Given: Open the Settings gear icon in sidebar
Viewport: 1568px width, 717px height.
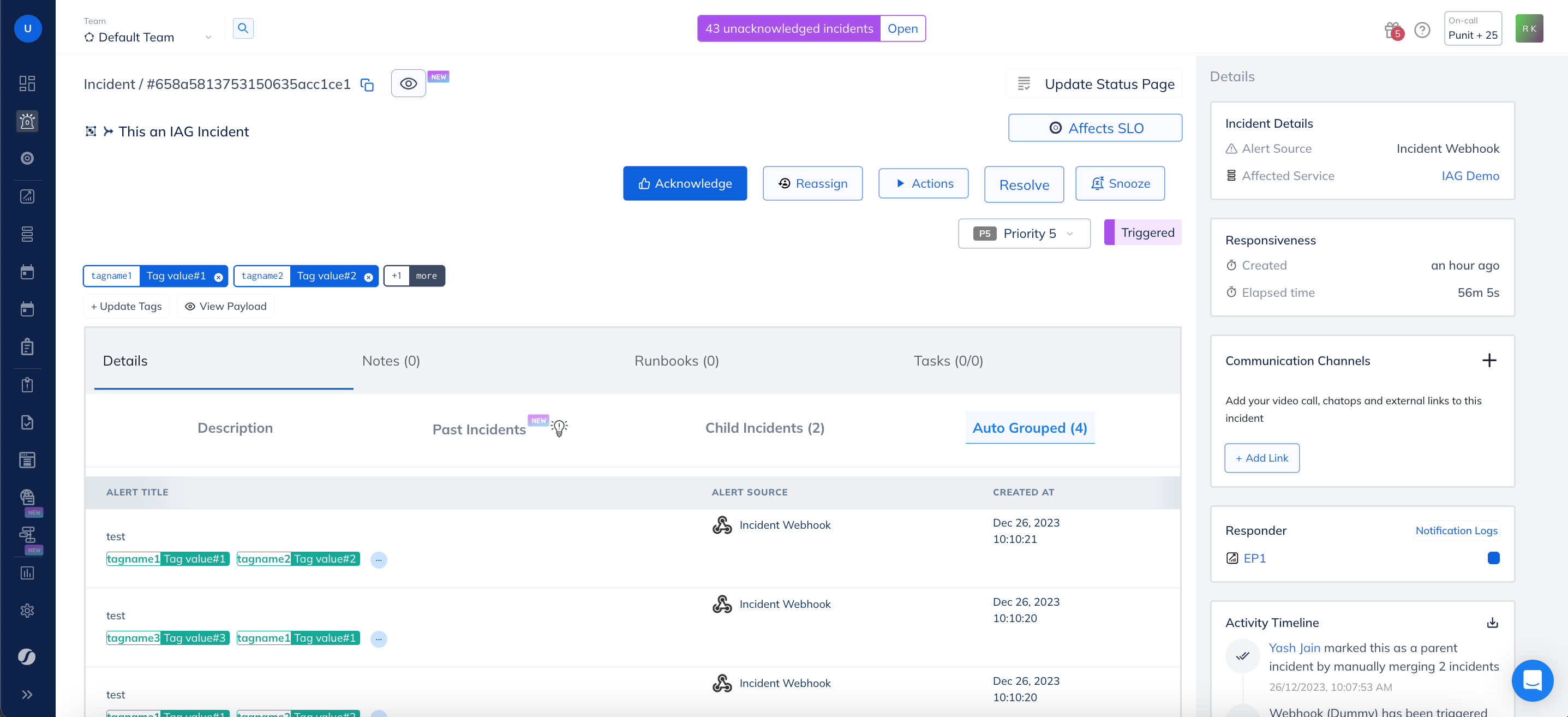Looking at the screenshot, I should (x=27, y=611).
